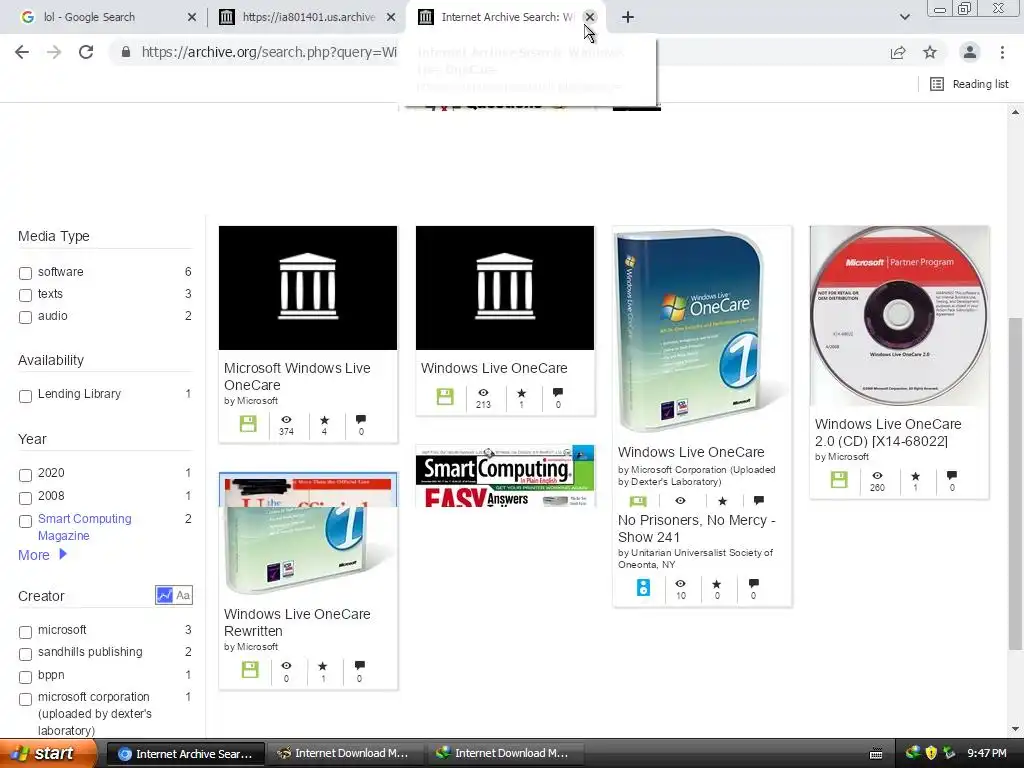Open Windows Live OneCare 2.0 (CD) [X14-68022] link
This screenshot has height=768, width=1024.
[x=888, y=432]
